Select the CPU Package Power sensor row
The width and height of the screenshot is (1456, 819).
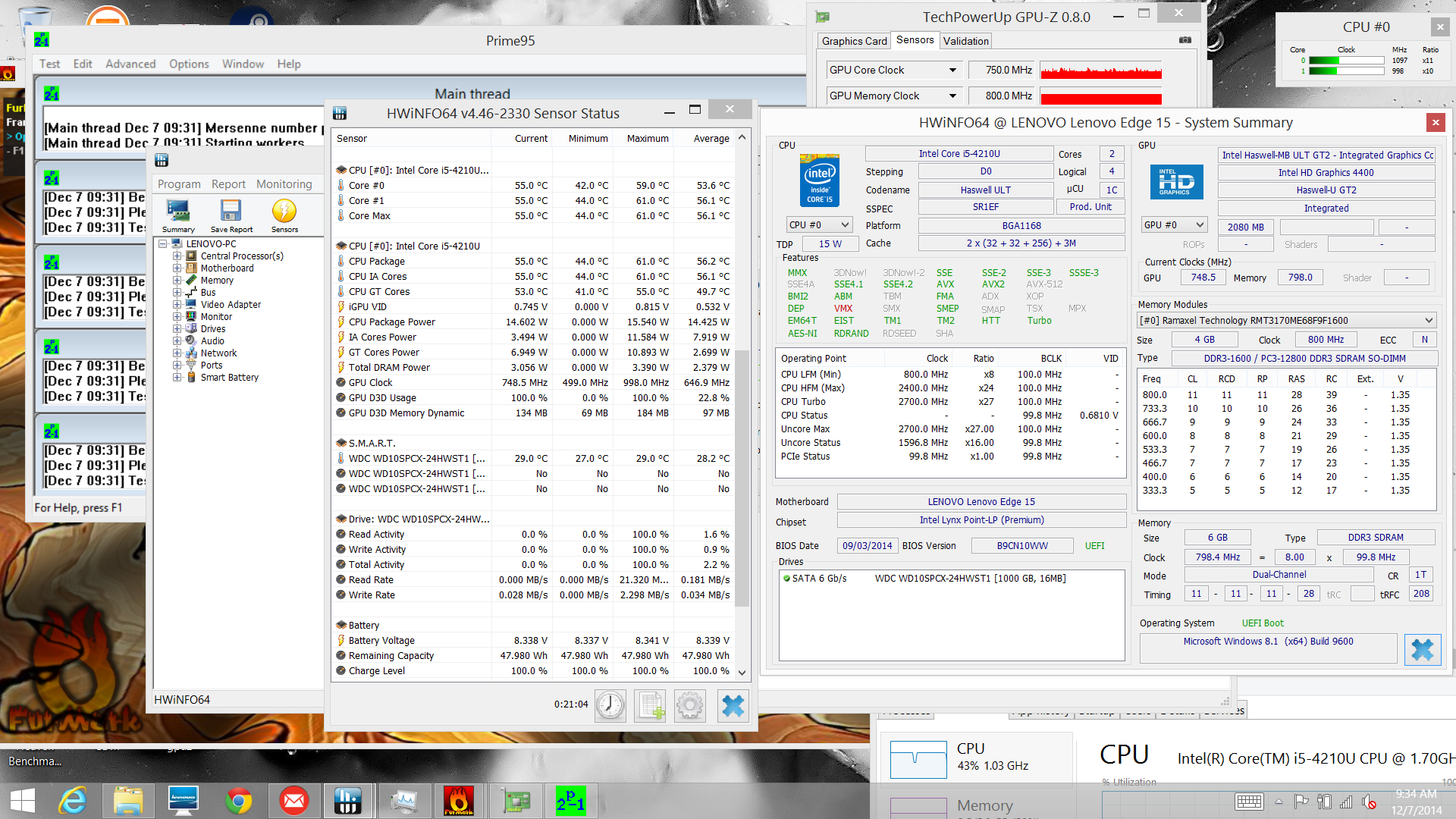click(x=534, y=322)
